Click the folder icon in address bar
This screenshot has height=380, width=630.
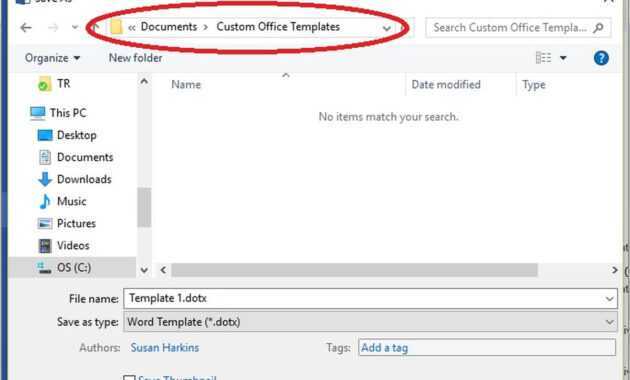click(x=116, y=27)
